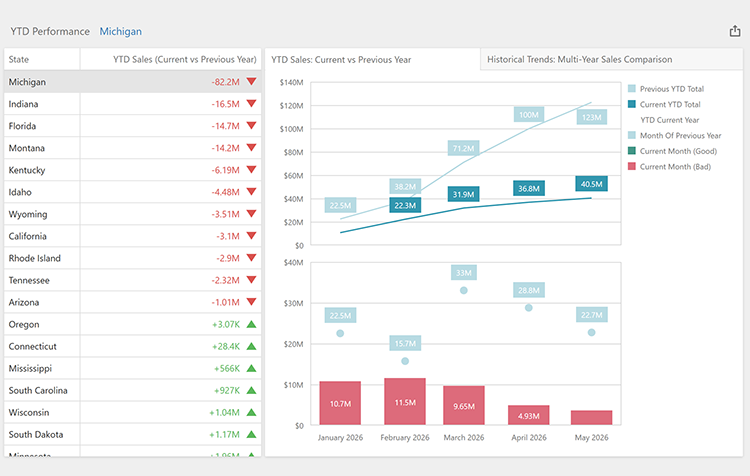Screen dimensions: 750x476
Task: Click the 33M previous month label
Action: (x=463, y=273)
